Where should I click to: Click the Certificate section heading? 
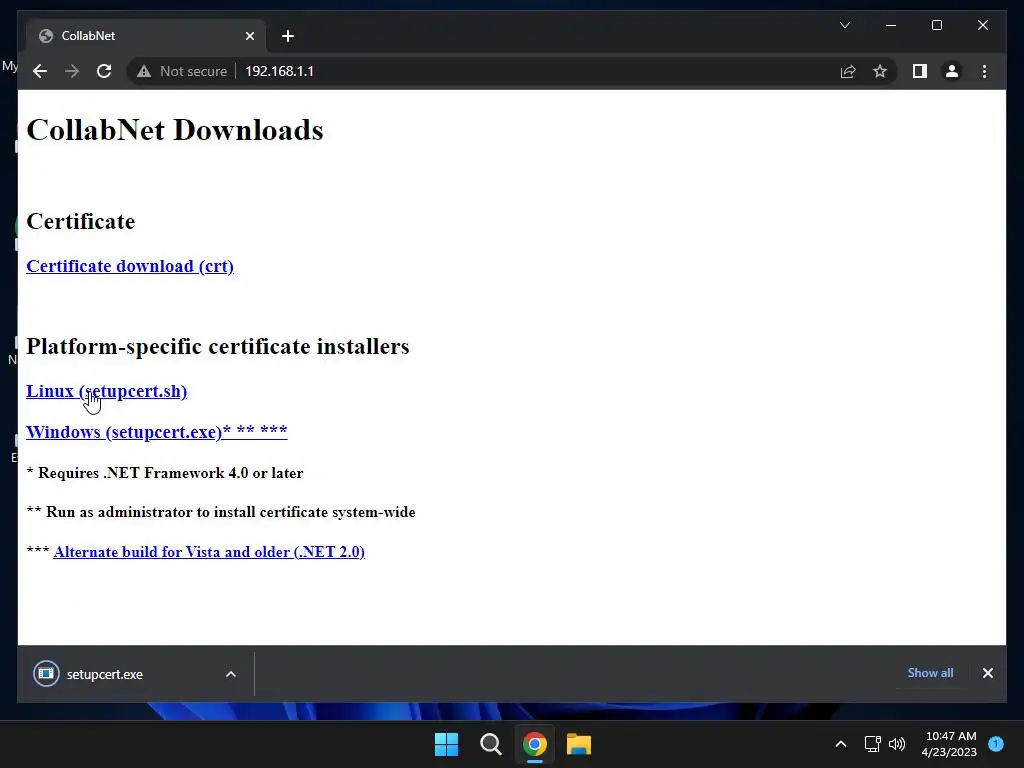81,221
